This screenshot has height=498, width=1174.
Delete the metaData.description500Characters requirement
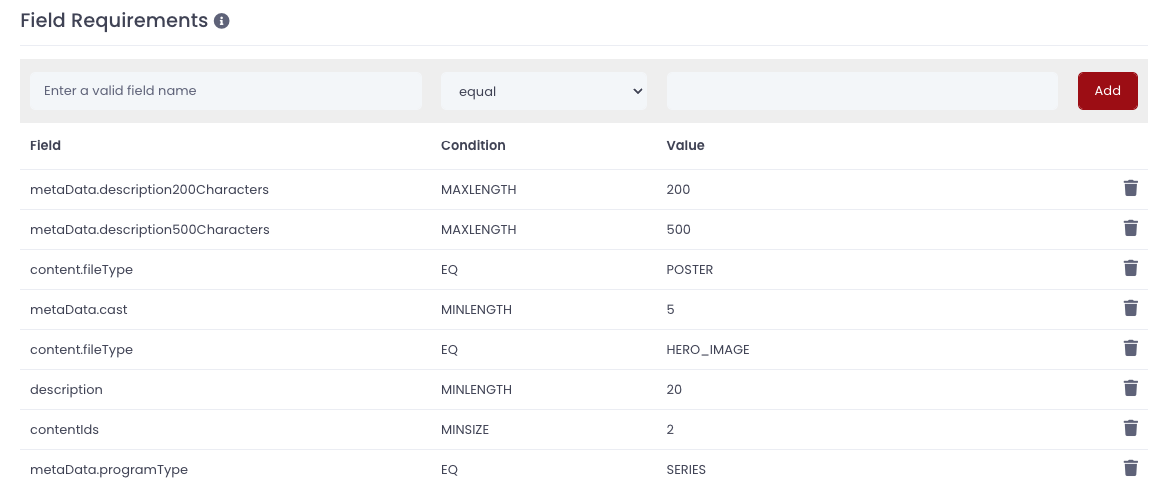point(1131,228)
